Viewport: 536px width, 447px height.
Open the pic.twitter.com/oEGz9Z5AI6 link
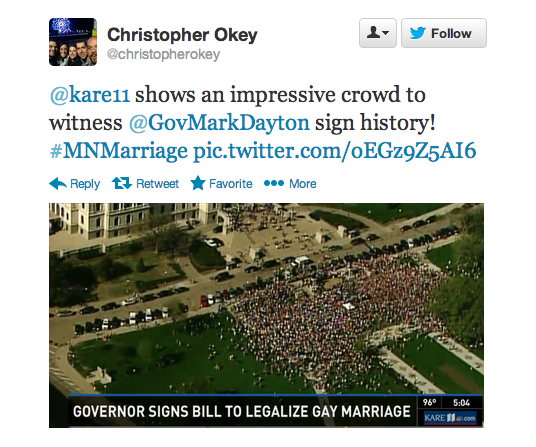tap(335, 151)
